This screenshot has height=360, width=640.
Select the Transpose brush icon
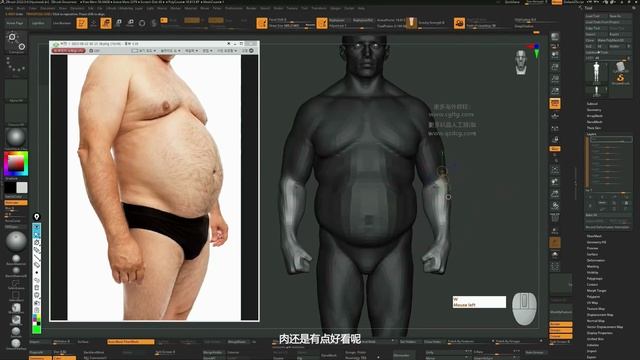coord(16,42)
